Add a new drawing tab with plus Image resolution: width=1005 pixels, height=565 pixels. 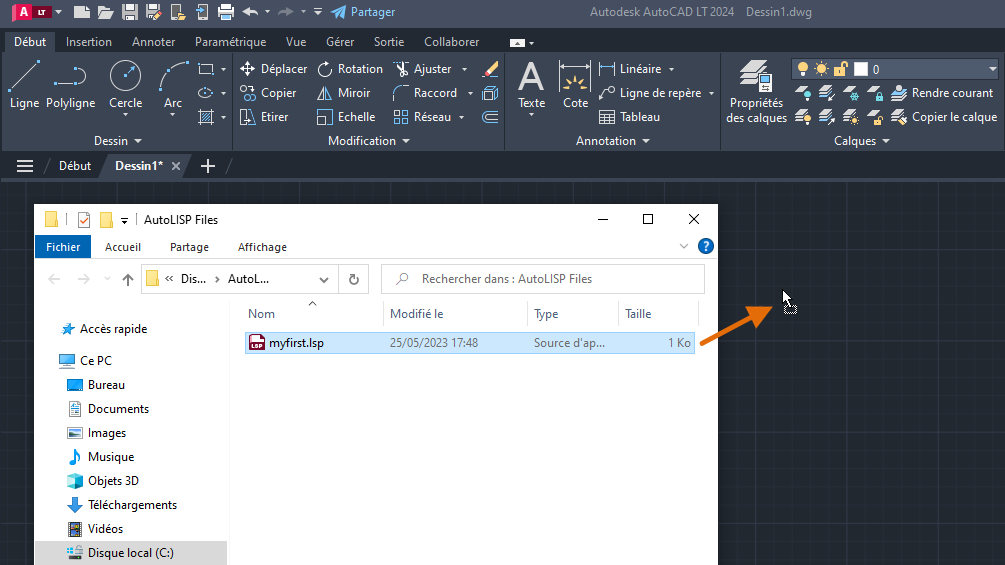(208, 167)
